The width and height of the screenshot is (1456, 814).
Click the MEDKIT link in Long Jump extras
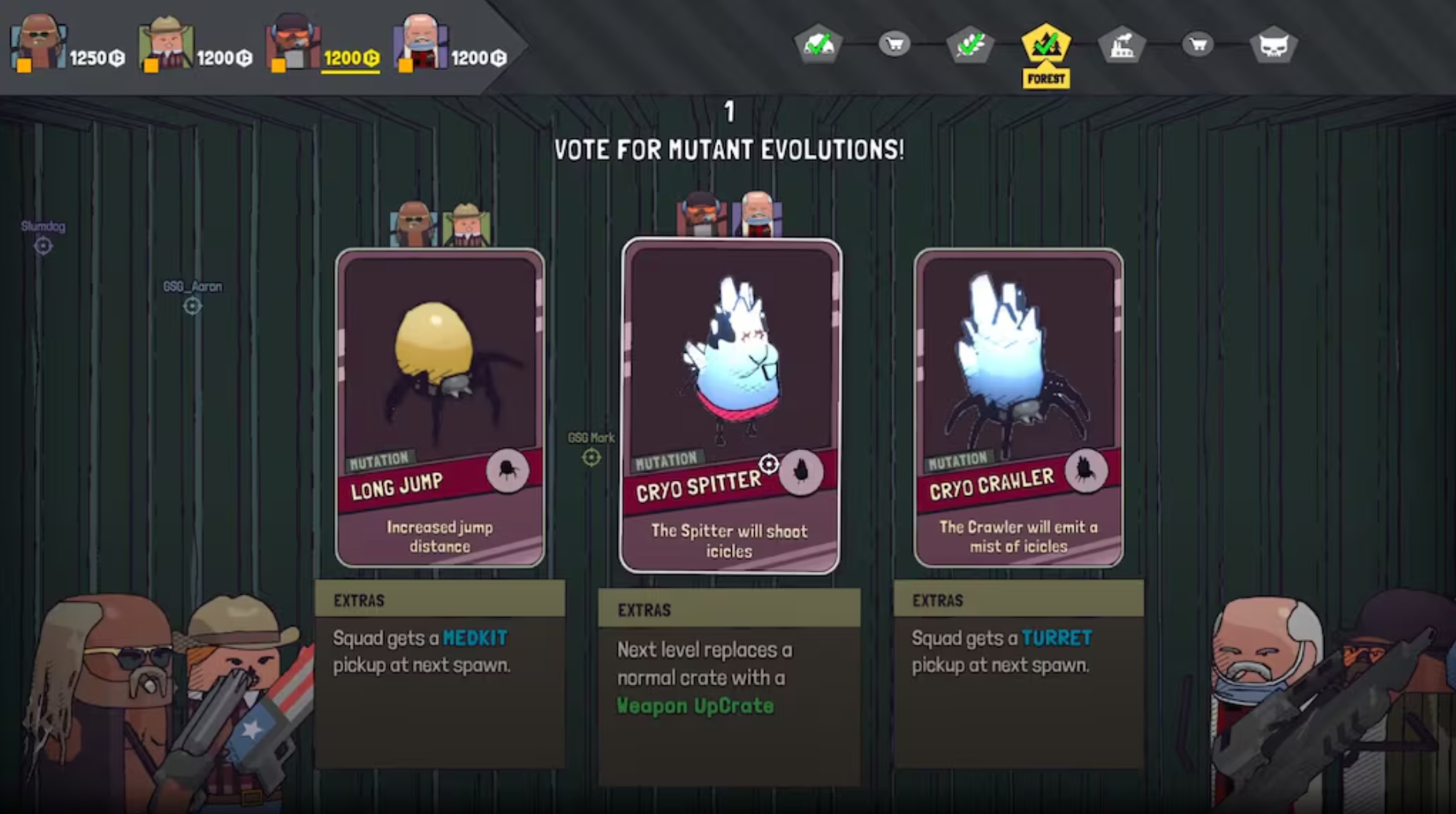click(x=475, y=637)
